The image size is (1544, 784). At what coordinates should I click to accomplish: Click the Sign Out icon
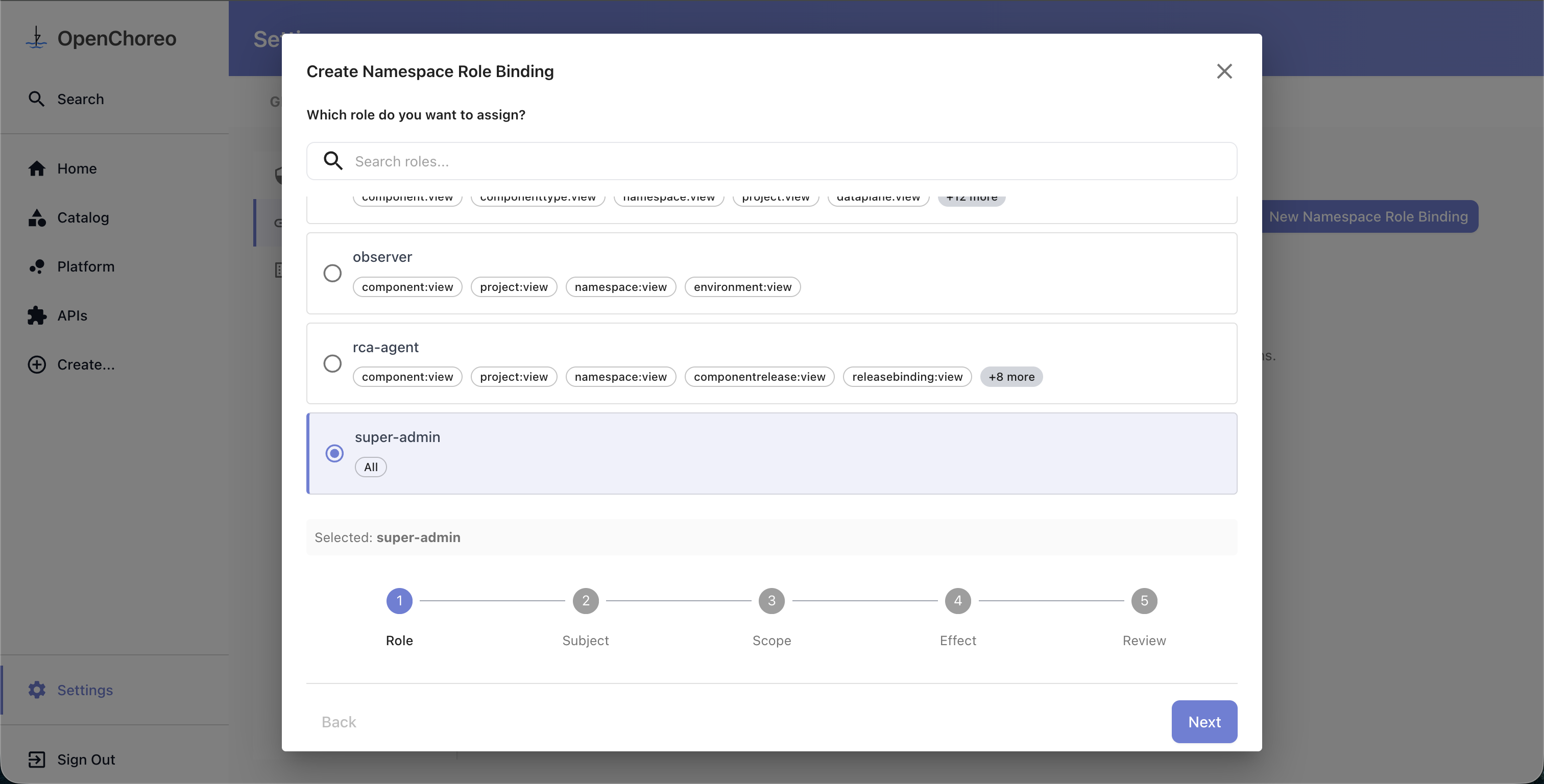pyautogui.click(x=37, y=759)
